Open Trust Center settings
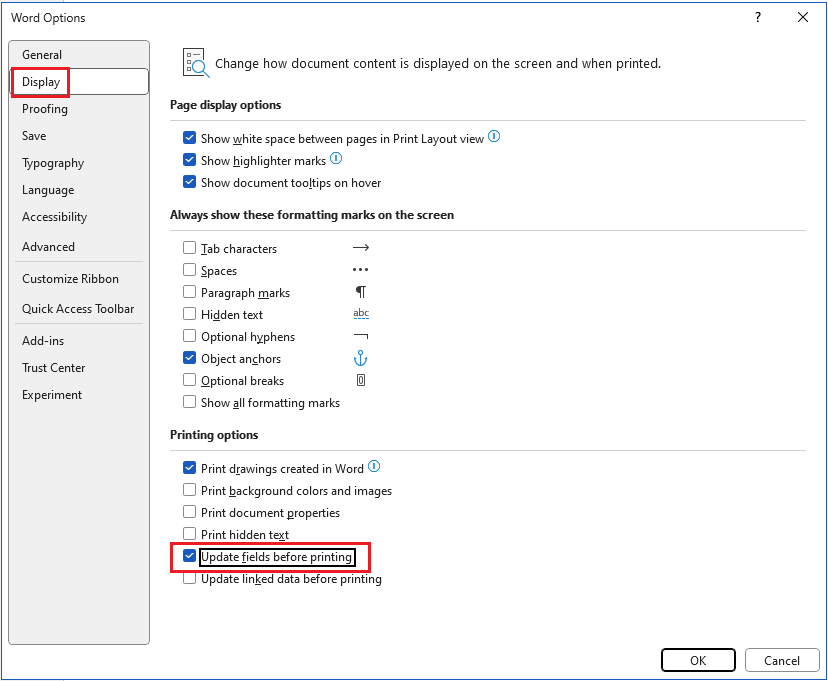828x681 pixels. point(79,368)
